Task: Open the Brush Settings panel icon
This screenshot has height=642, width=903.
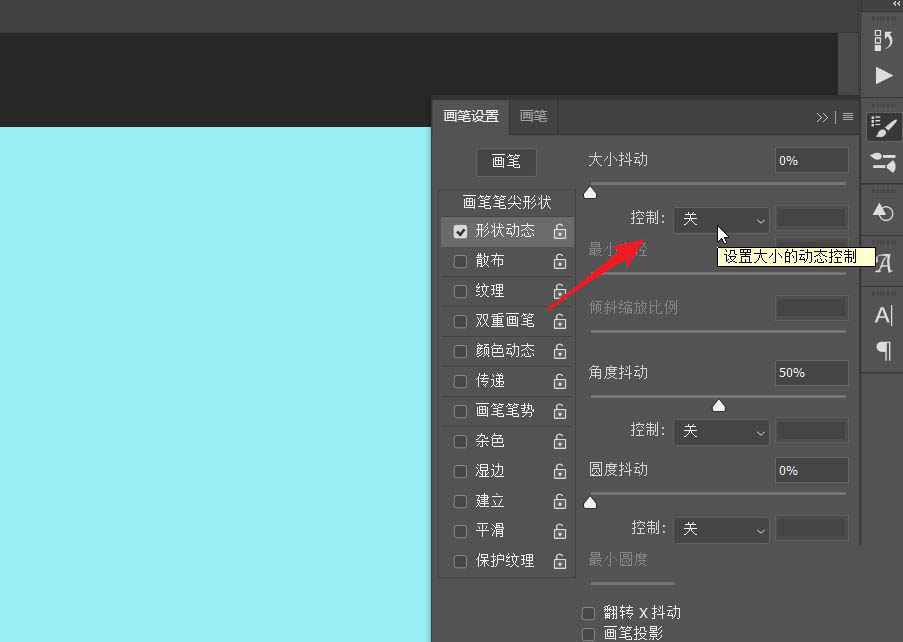Action: point(883,127)
